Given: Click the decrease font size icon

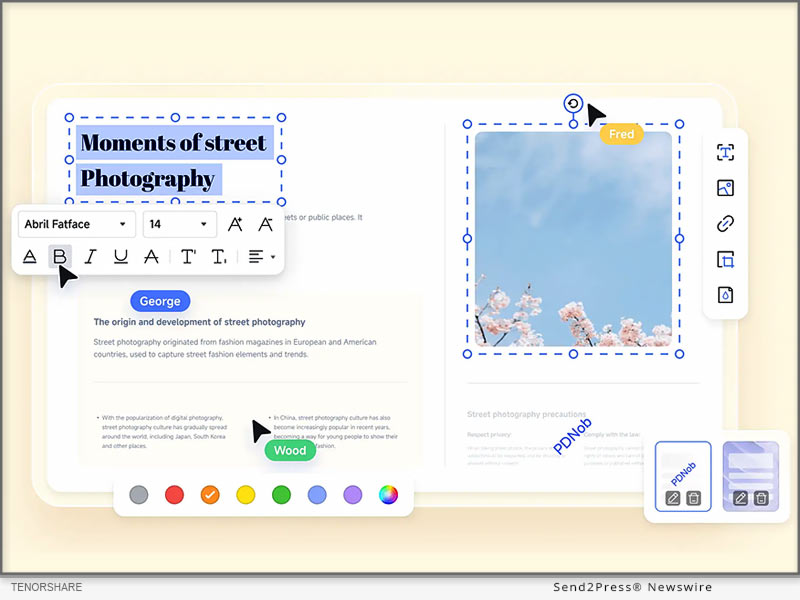Looking at the screenshot, I should [x=266, y=225].
